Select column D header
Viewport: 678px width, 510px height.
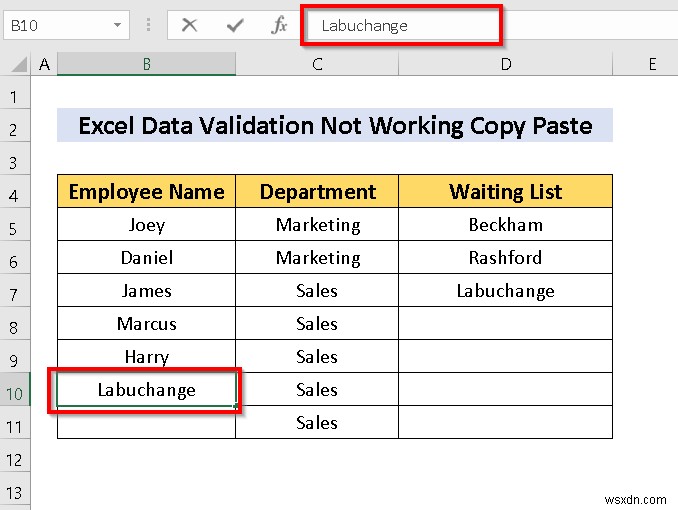click(505, 64)
